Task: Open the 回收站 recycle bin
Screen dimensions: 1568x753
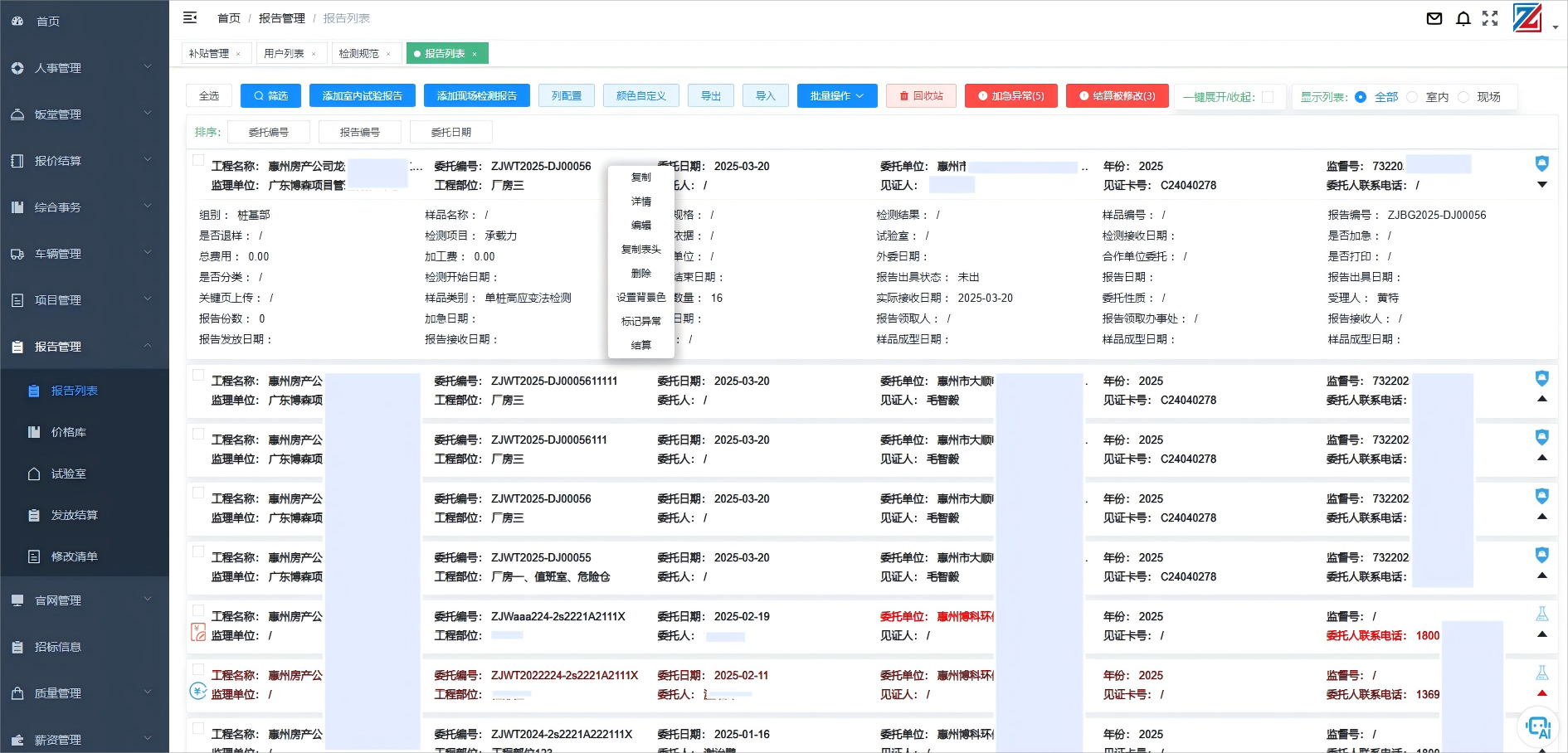Action: pyautogui.click(x=921, y=95)
